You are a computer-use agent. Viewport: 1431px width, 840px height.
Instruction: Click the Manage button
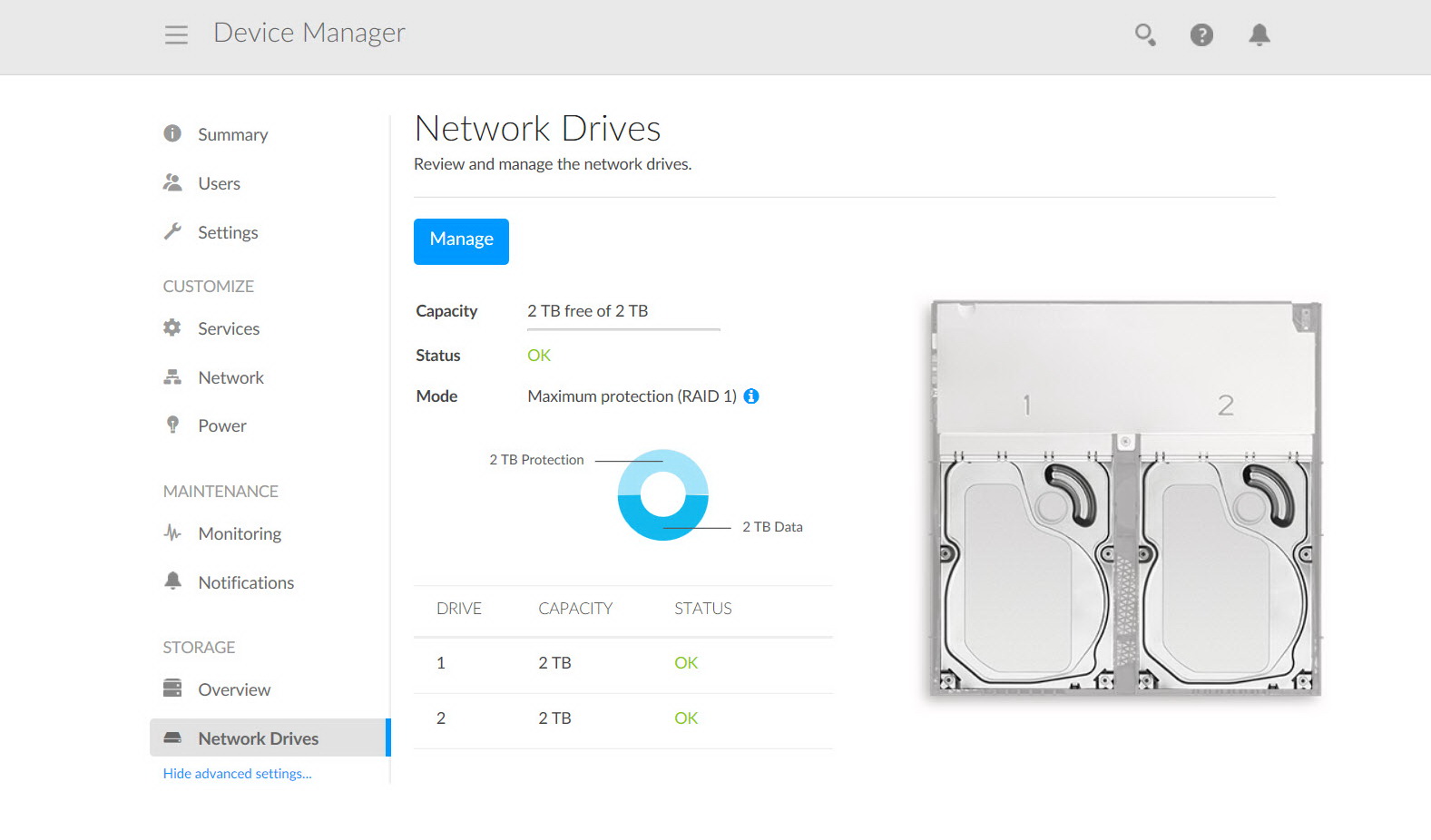coord(461,241)
